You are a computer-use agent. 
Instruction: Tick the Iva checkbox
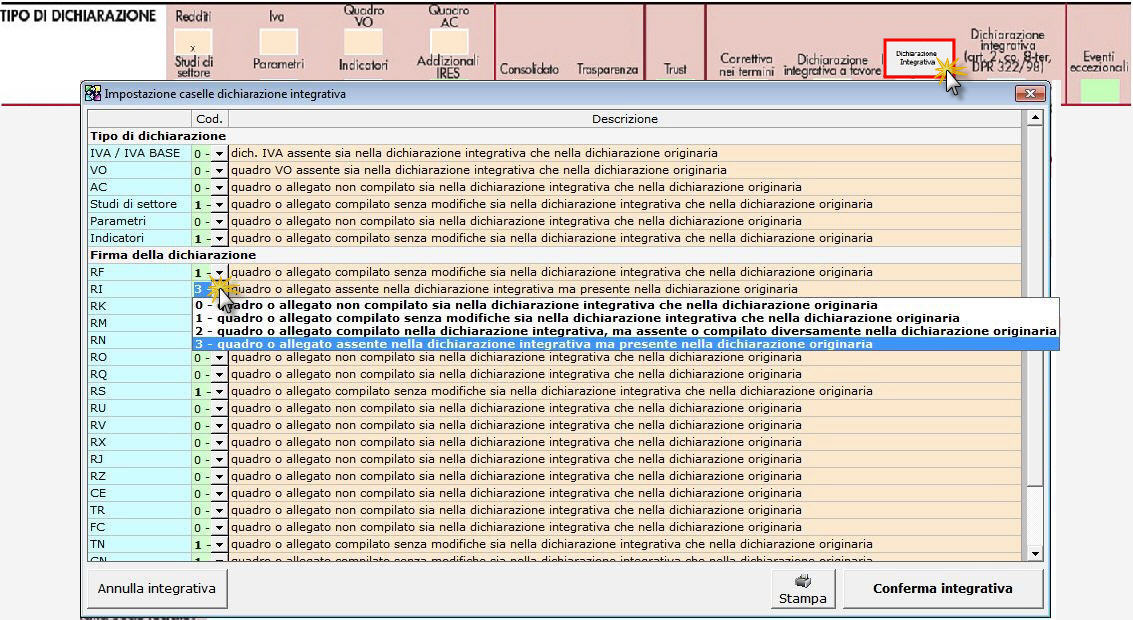278,42
